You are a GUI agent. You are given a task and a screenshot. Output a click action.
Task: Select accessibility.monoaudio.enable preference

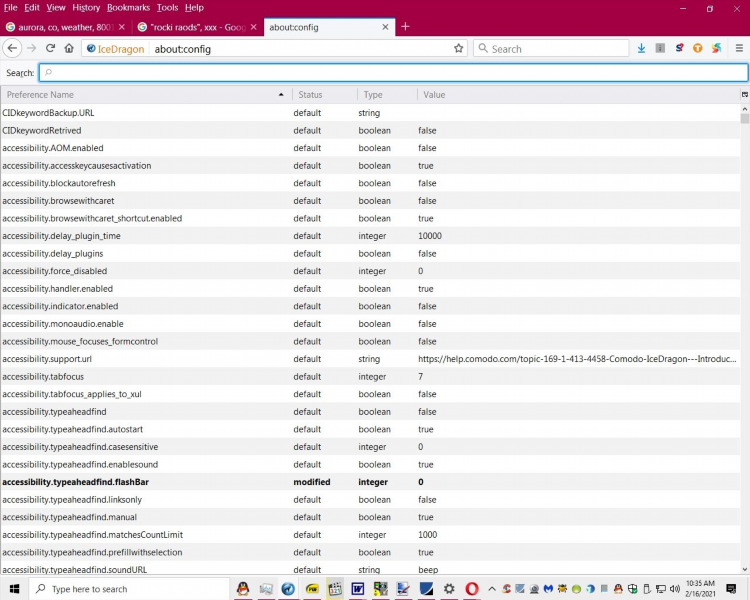370,323
